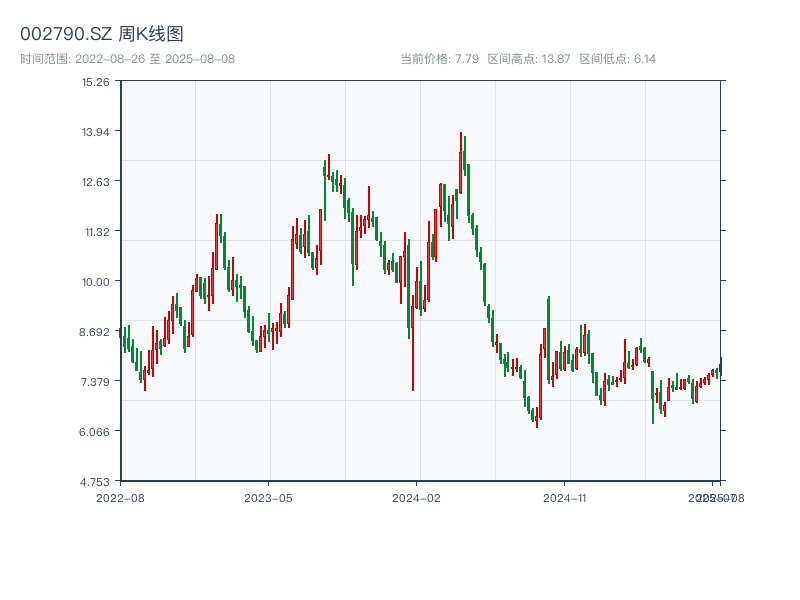Click the 15.26 y-axis price label
This screenshot has height=600, width=800.
(95, 82)
